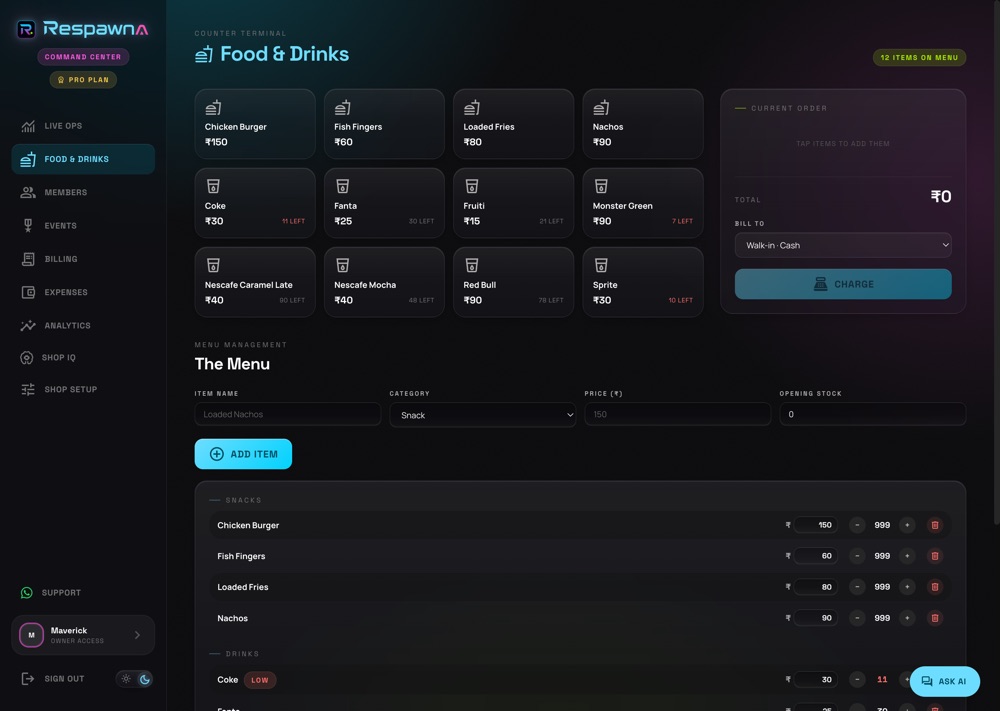1000x711 pixels.
Task: Decrease Coke stock with minus button
Action: point(857,680)
